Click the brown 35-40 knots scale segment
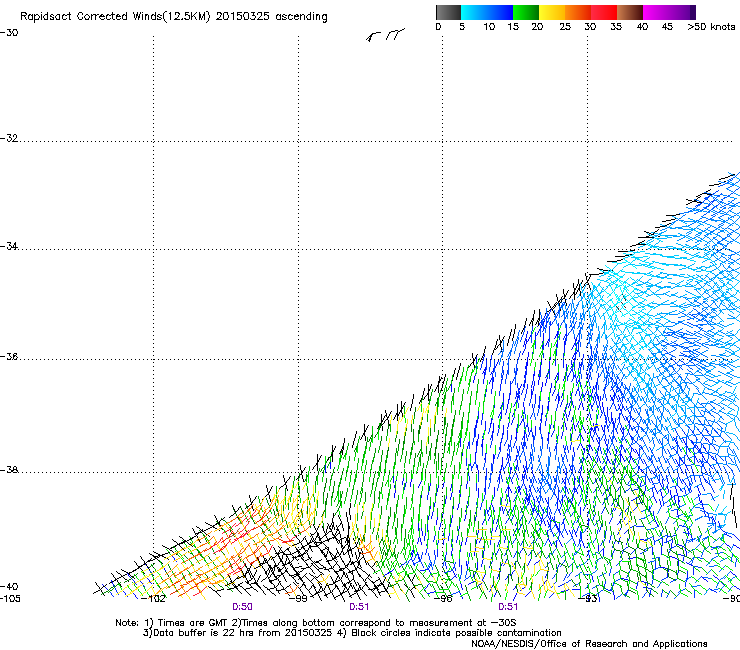This screenshot has height=650, width=740. (x=630, y=12)
